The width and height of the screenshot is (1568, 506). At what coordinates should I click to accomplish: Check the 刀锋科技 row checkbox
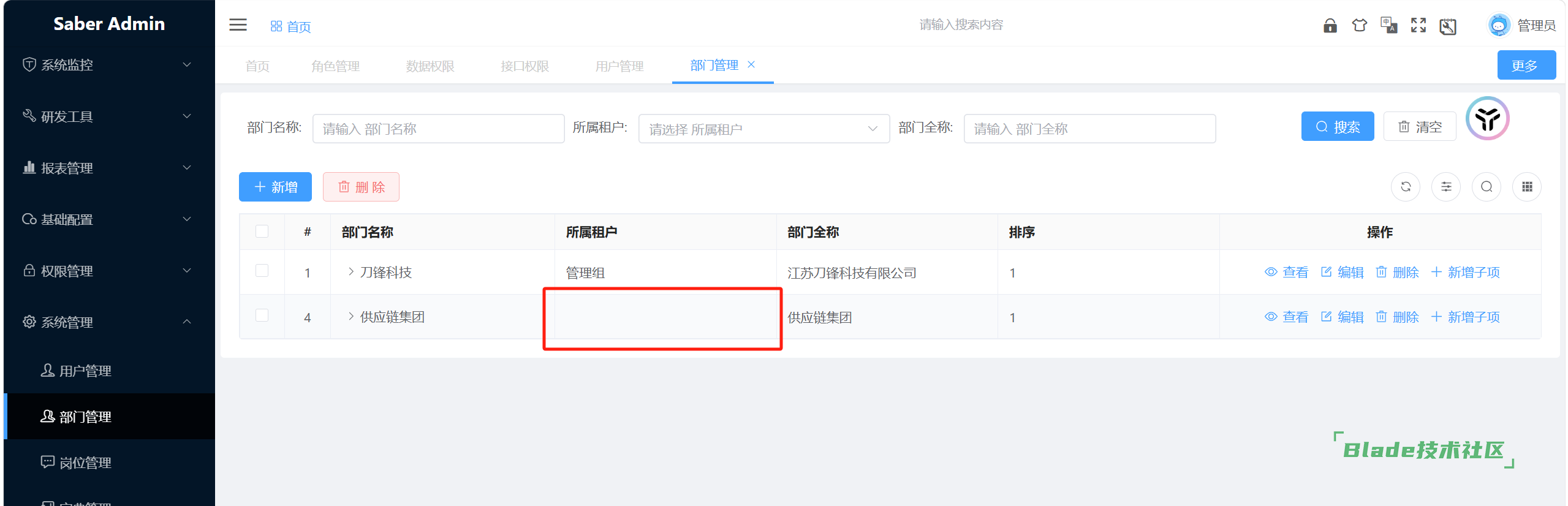[262, 271]
